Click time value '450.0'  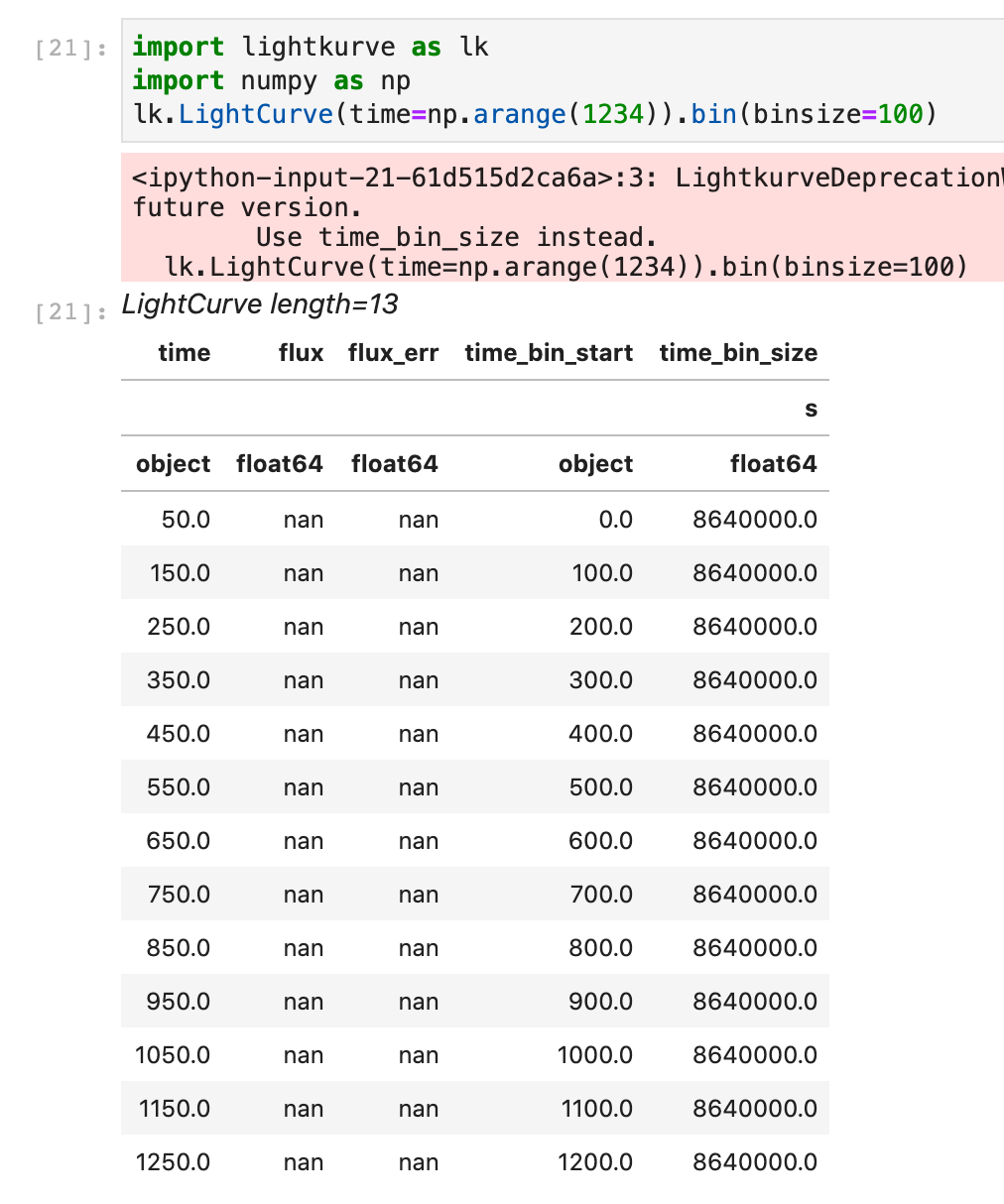coord(180,734)
